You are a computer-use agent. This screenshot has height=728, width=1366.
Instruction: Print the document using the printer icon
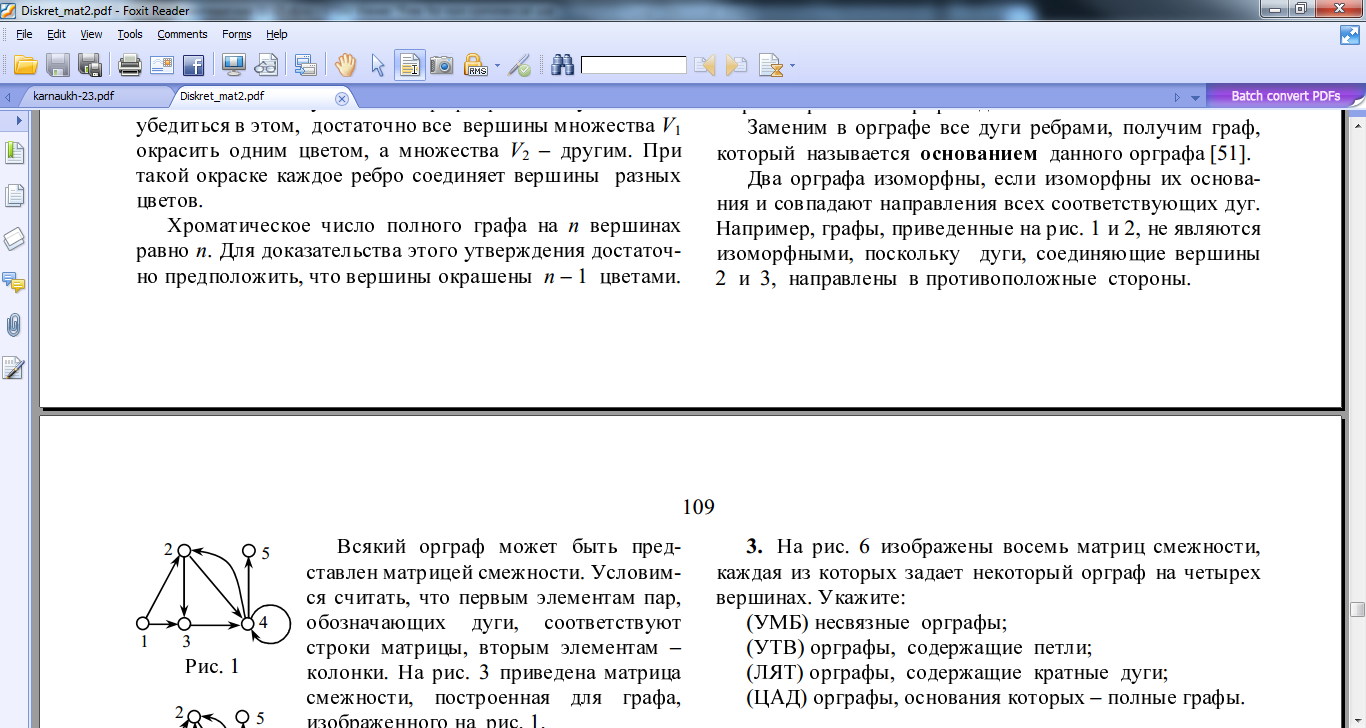pos(130,66)
